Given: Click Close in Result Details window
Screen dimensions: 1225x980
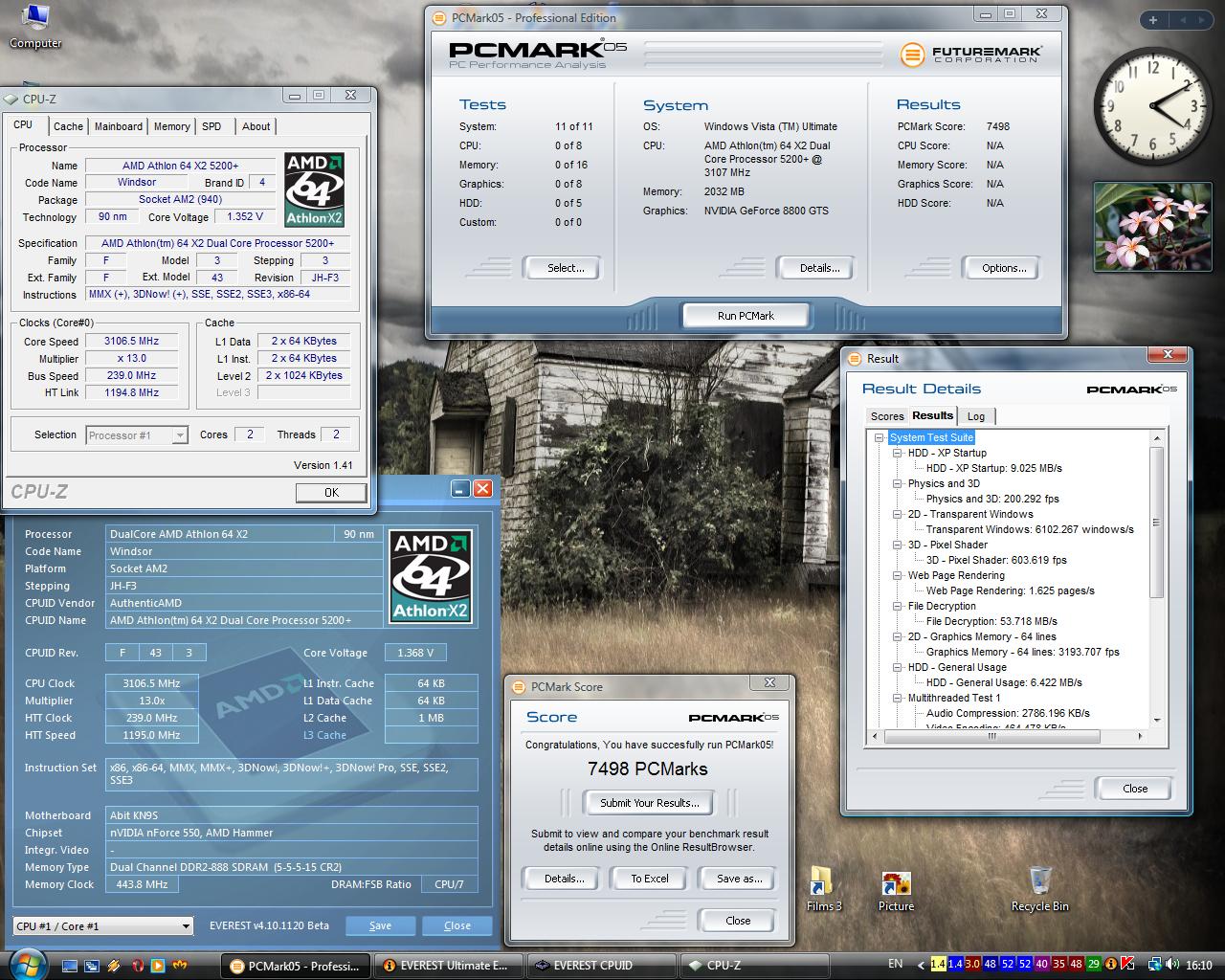Looking at the screenshot, I should coord(1135,789).
